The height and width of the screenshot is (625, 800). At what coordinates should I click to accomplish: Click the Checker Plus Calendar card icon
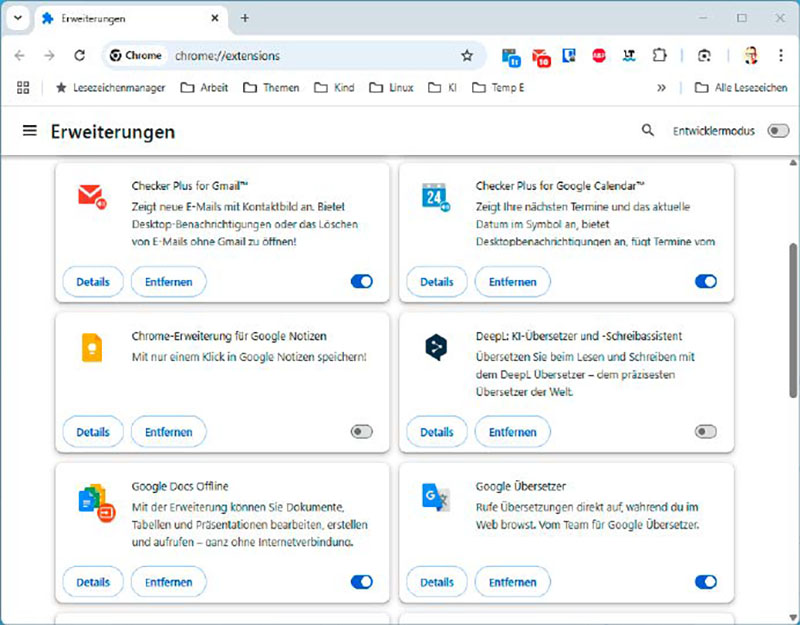coord(436,197)
